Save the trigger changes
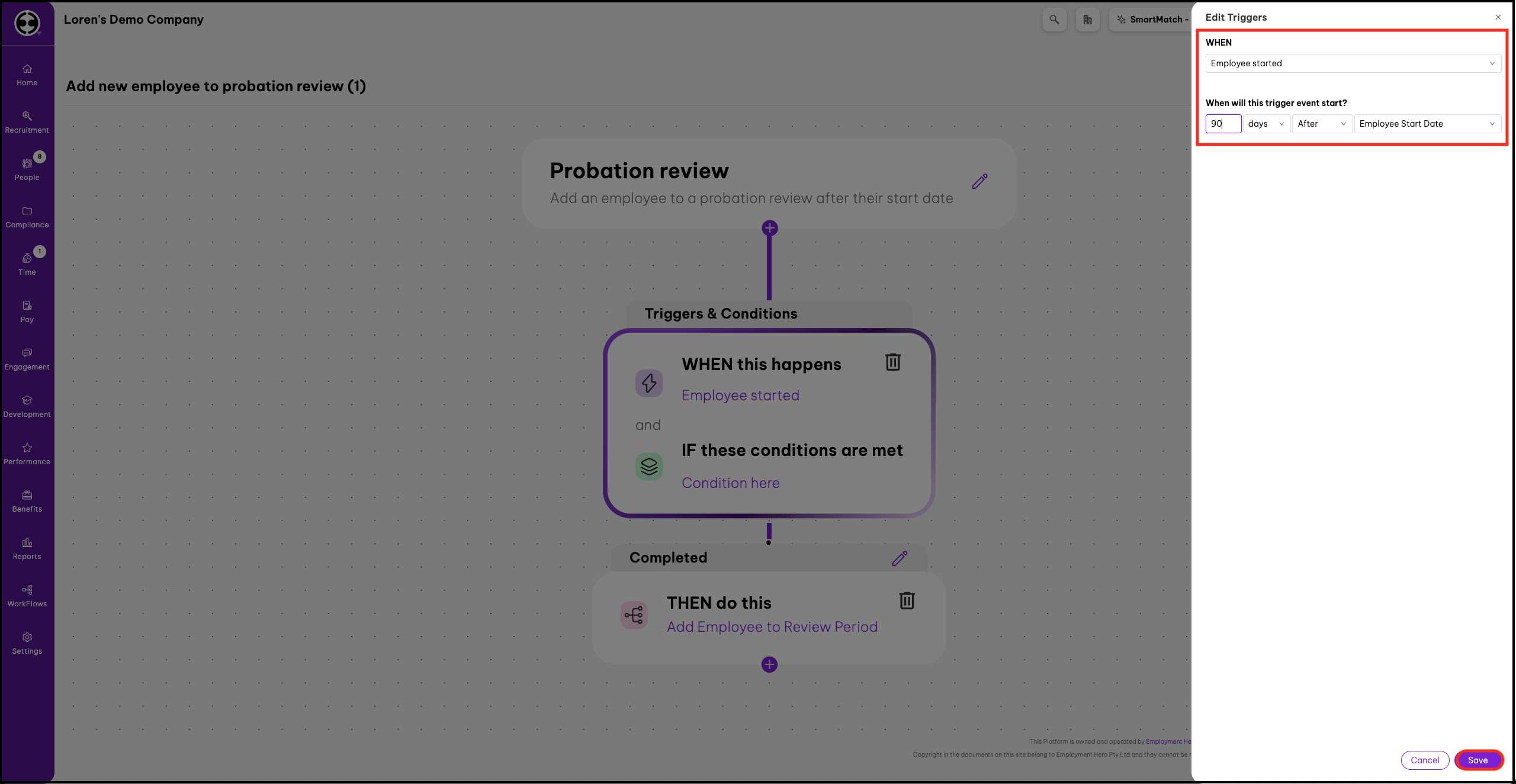Viewport: 1516px width, 784px height. point(1478,760)
